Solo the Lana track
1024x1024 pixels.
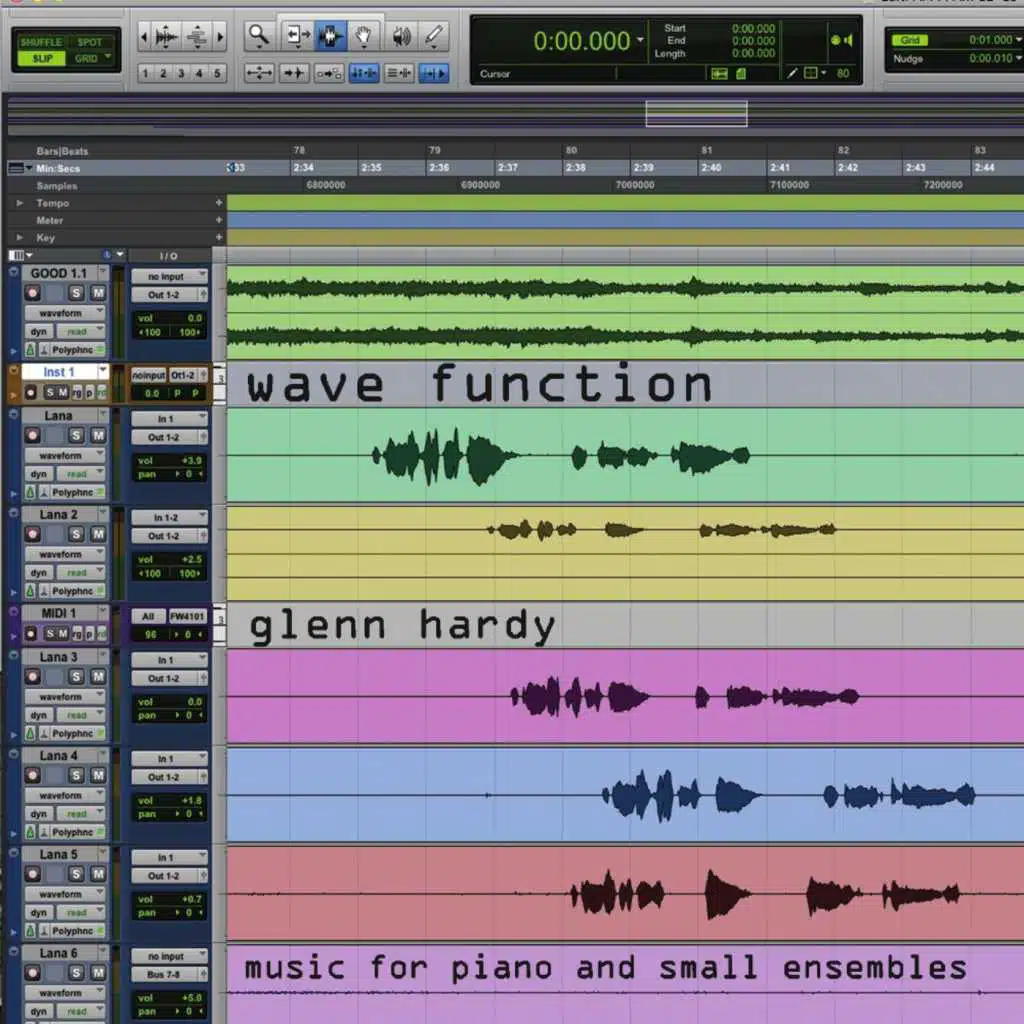point(76,435)
